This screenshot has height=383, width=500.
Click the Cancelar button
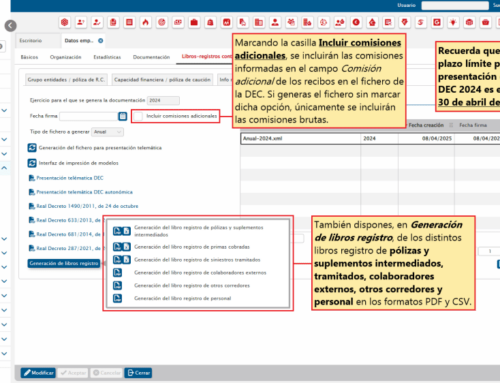click(x=106, y=373)
